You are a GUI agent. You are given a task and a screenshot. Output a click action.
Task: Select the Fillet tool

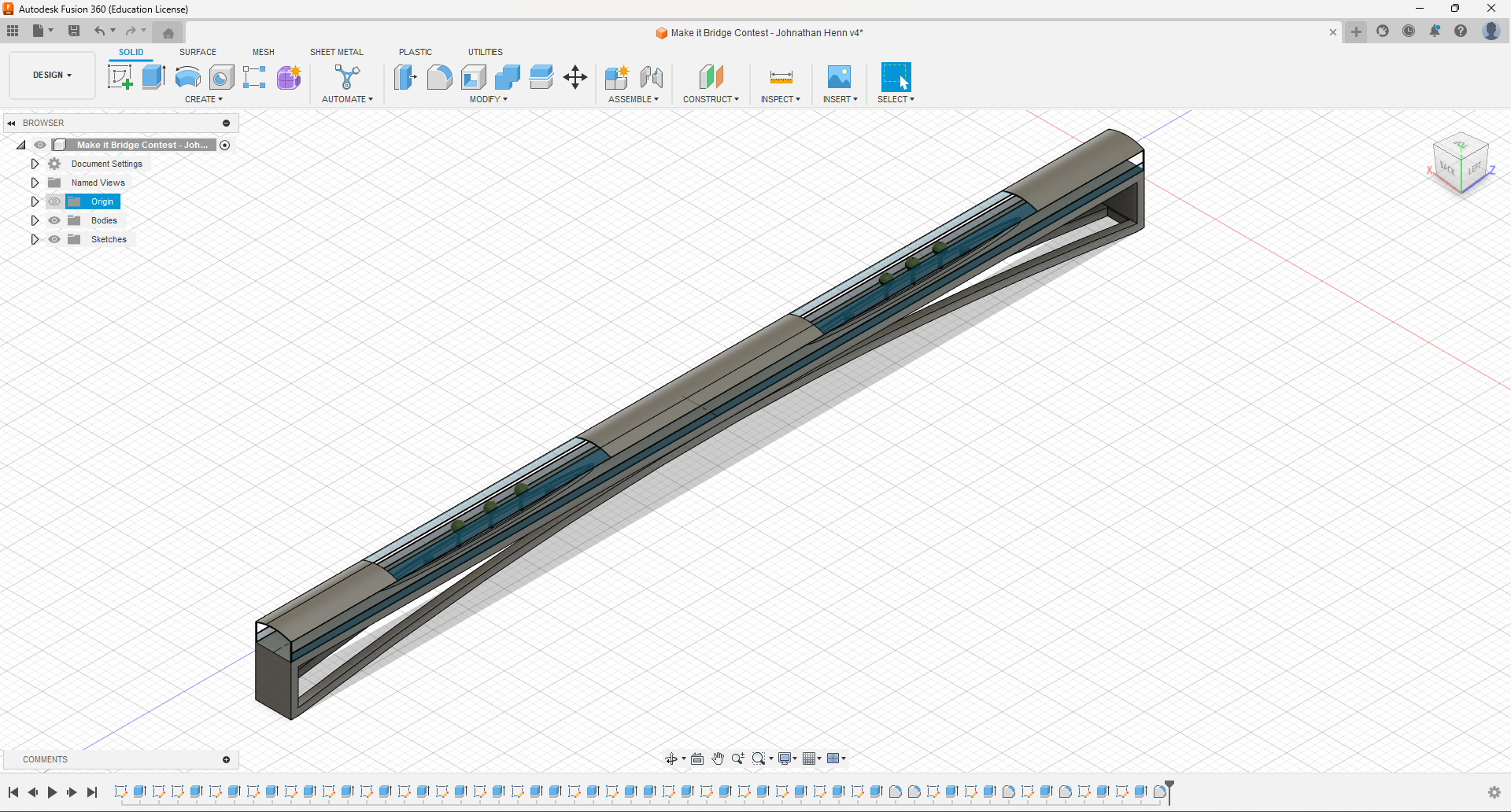439,77
